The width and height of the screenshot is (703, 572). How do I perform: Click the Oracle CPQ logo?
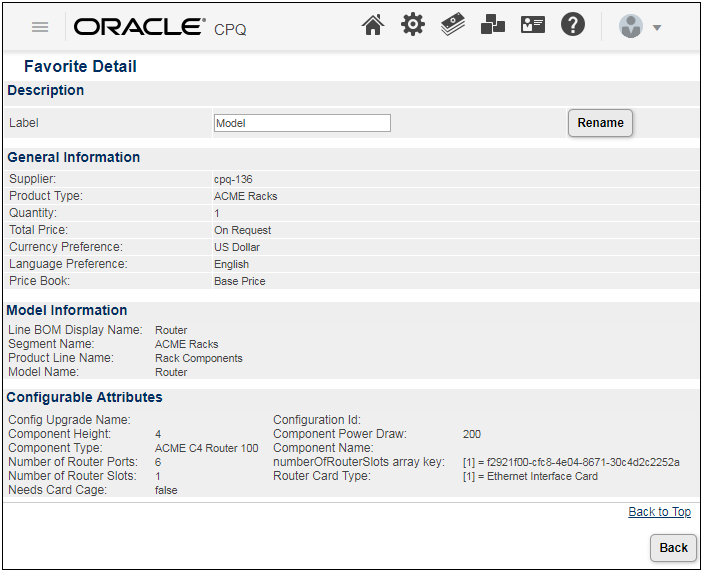coord(160,27)
